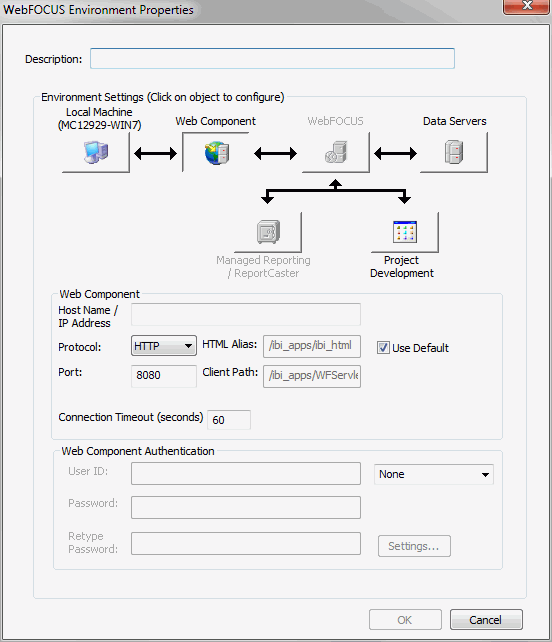The image size is (552, 642).
Task: Click the Managed Reporting / ReportCaster safe icon
Action: (x=268, y=232)
